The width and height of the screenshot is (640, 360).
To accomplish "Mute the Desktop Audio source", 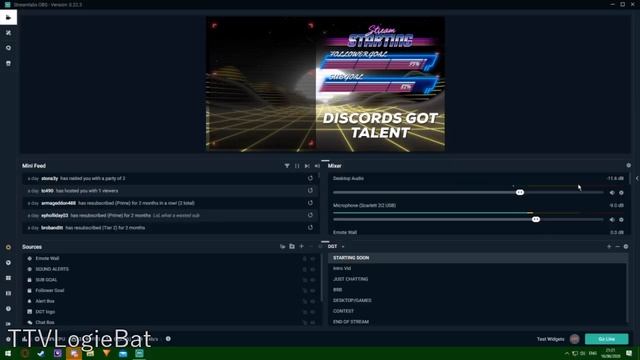I will point(612,193).
